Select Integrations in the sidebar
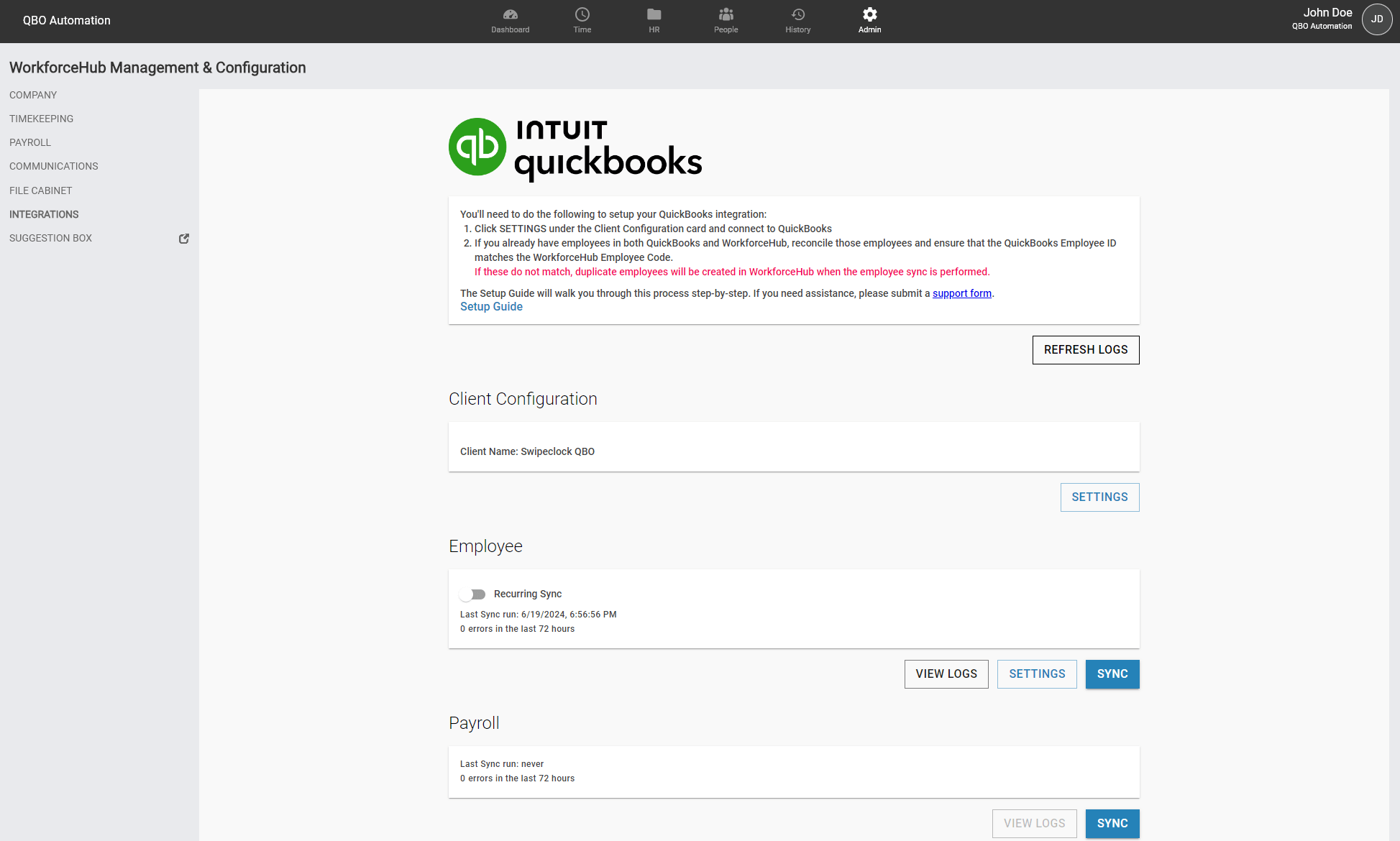Viewport: 1400px width, 841px height. pos(44,214)
